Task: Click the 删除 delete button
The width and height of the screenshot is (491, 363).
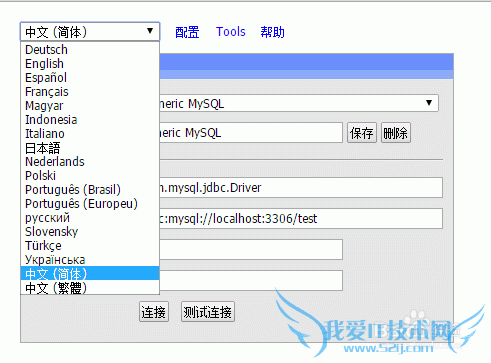Action: coord(396,133)
